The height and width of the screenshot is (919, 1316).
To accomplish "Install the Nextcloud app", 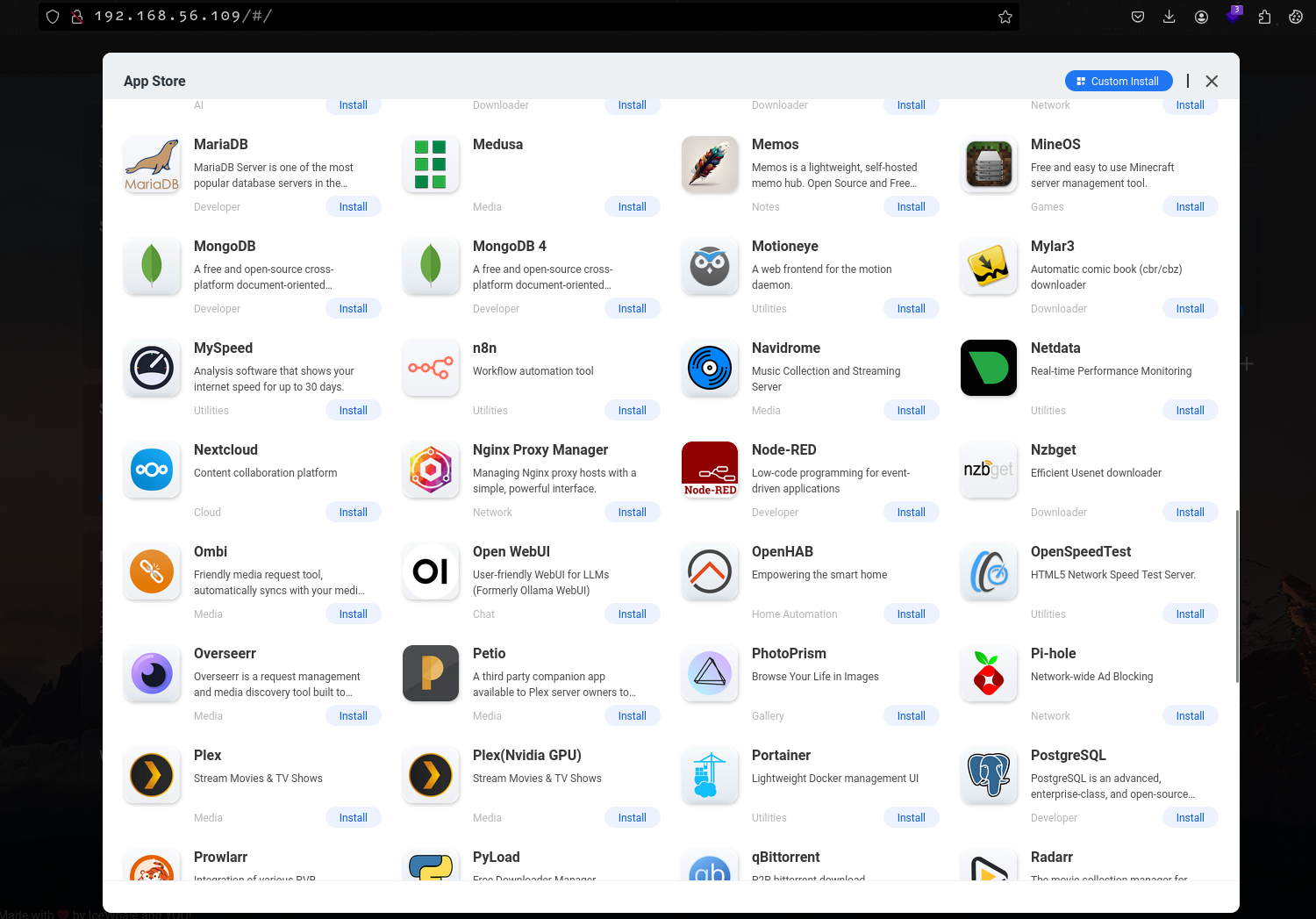I will click(354, 512).
